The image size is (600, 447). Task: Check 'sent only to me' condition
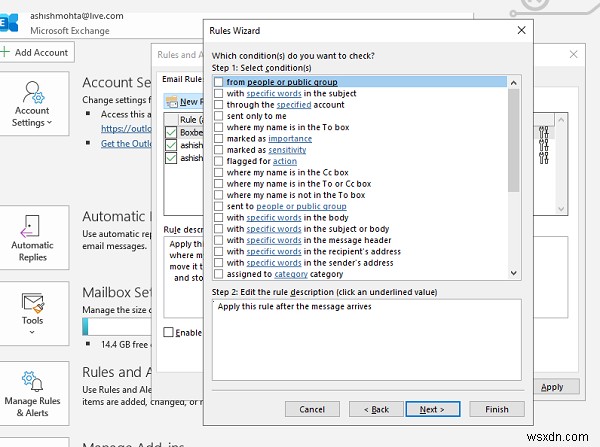218,116
